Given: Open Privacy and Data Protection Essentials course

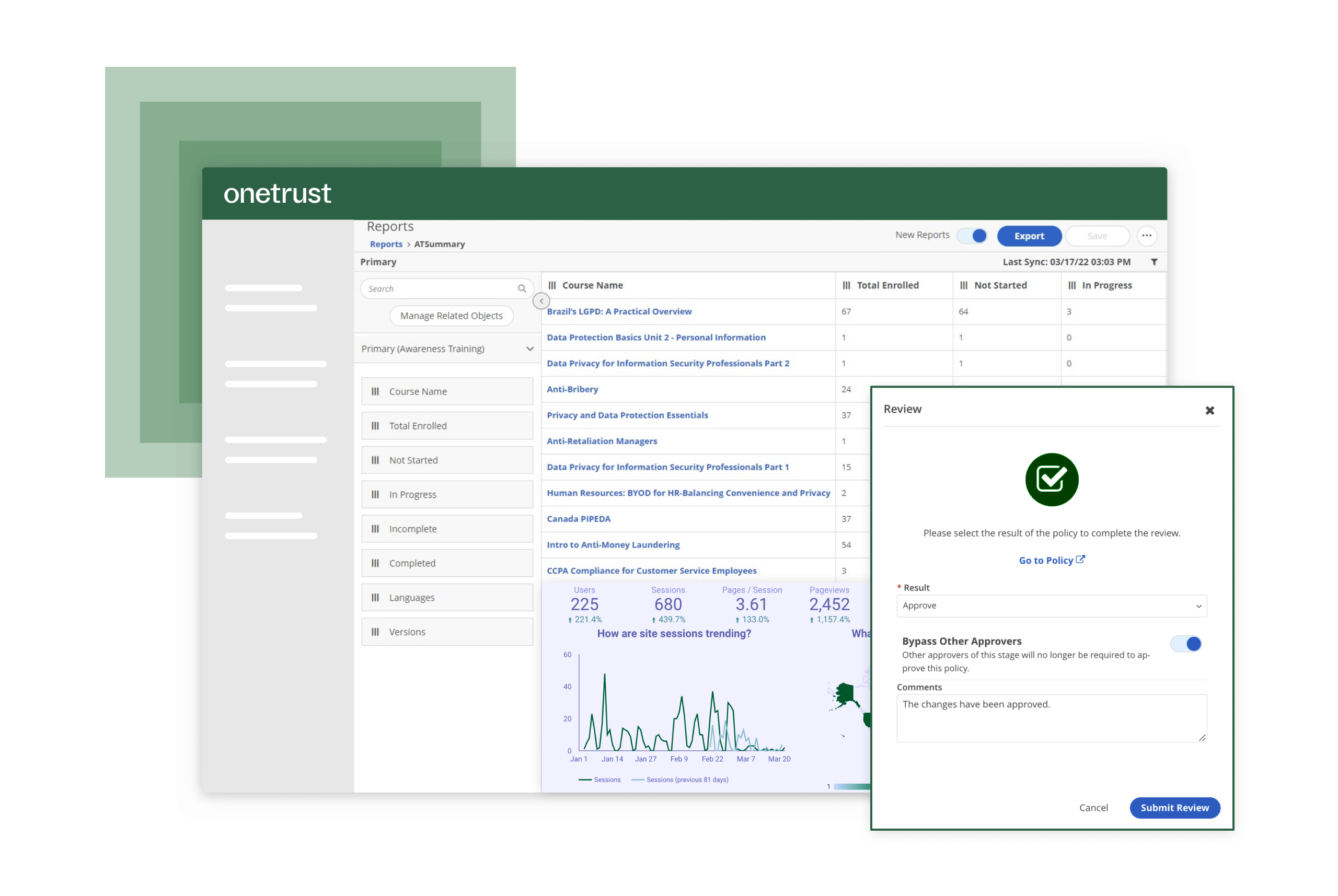Looking at the screenshot, I should tap(627, 415).
